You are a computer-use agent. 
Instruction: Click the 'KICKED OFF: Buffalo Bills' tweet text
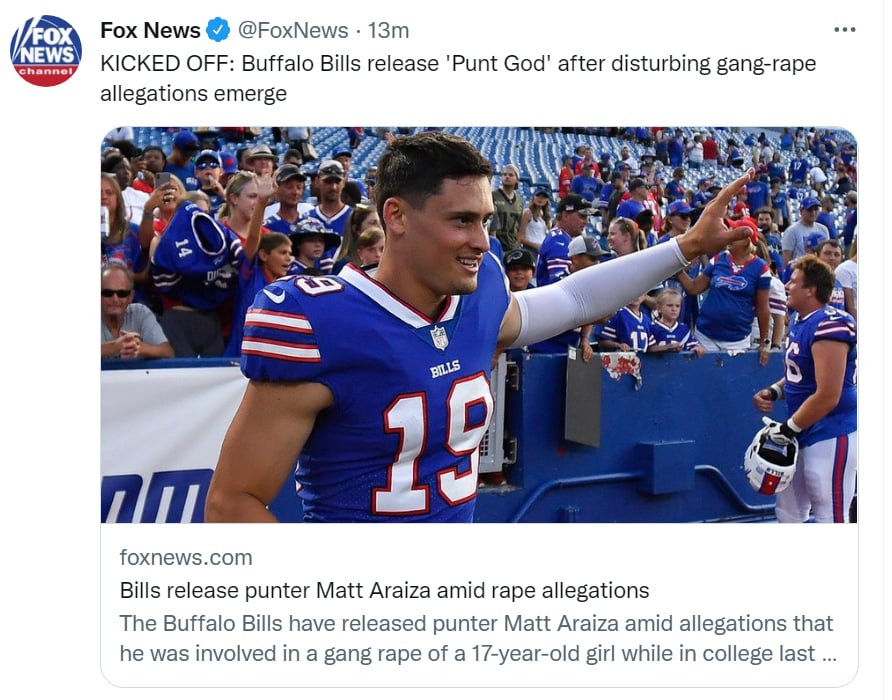458,63
